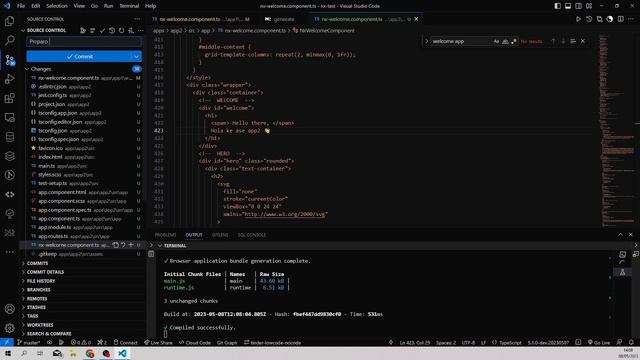Close the bottom panel
Screen dimensions: 640x360
[x=631, y=235]
